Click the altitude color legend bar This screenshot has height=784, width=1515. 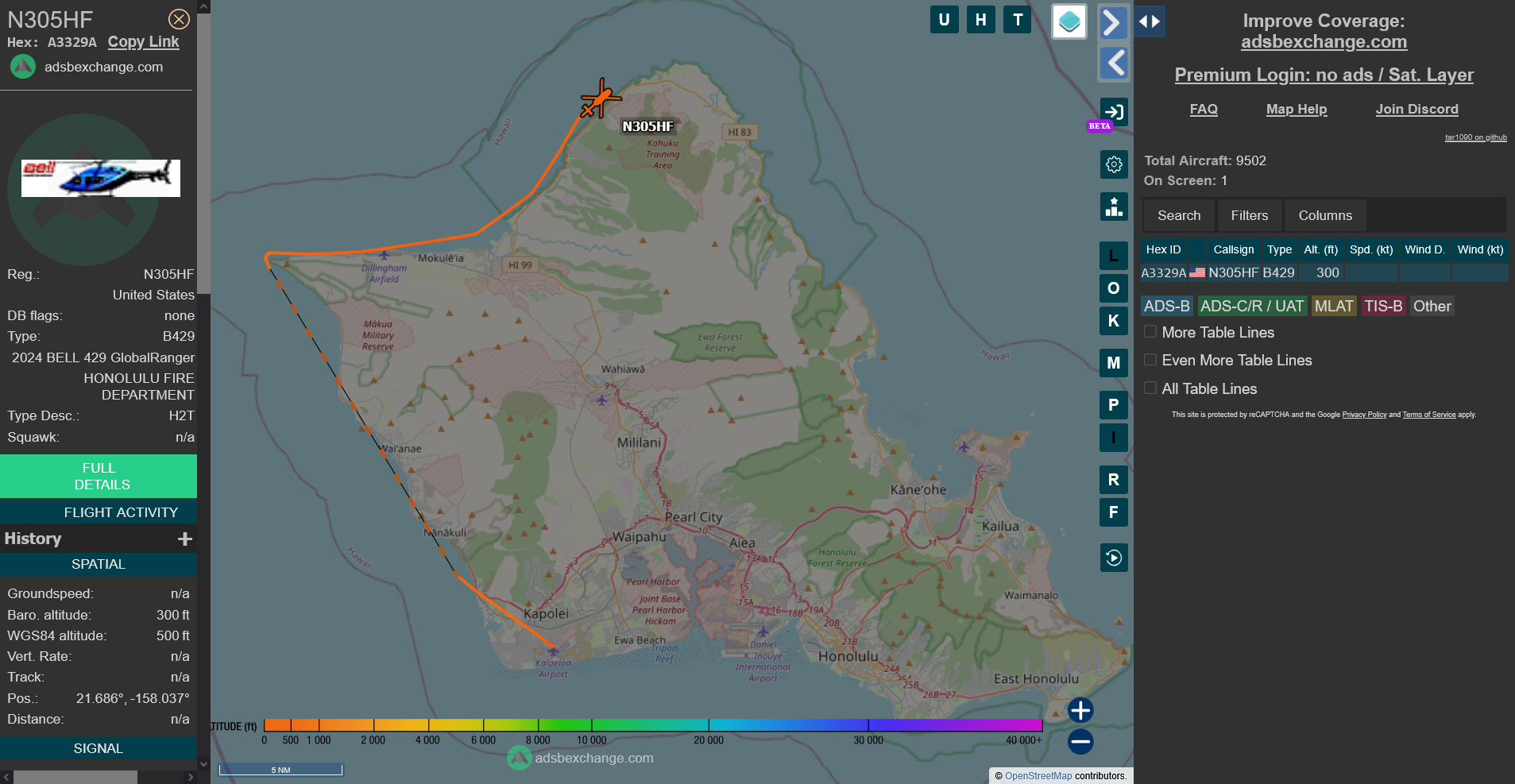click(x=652, y=724)
